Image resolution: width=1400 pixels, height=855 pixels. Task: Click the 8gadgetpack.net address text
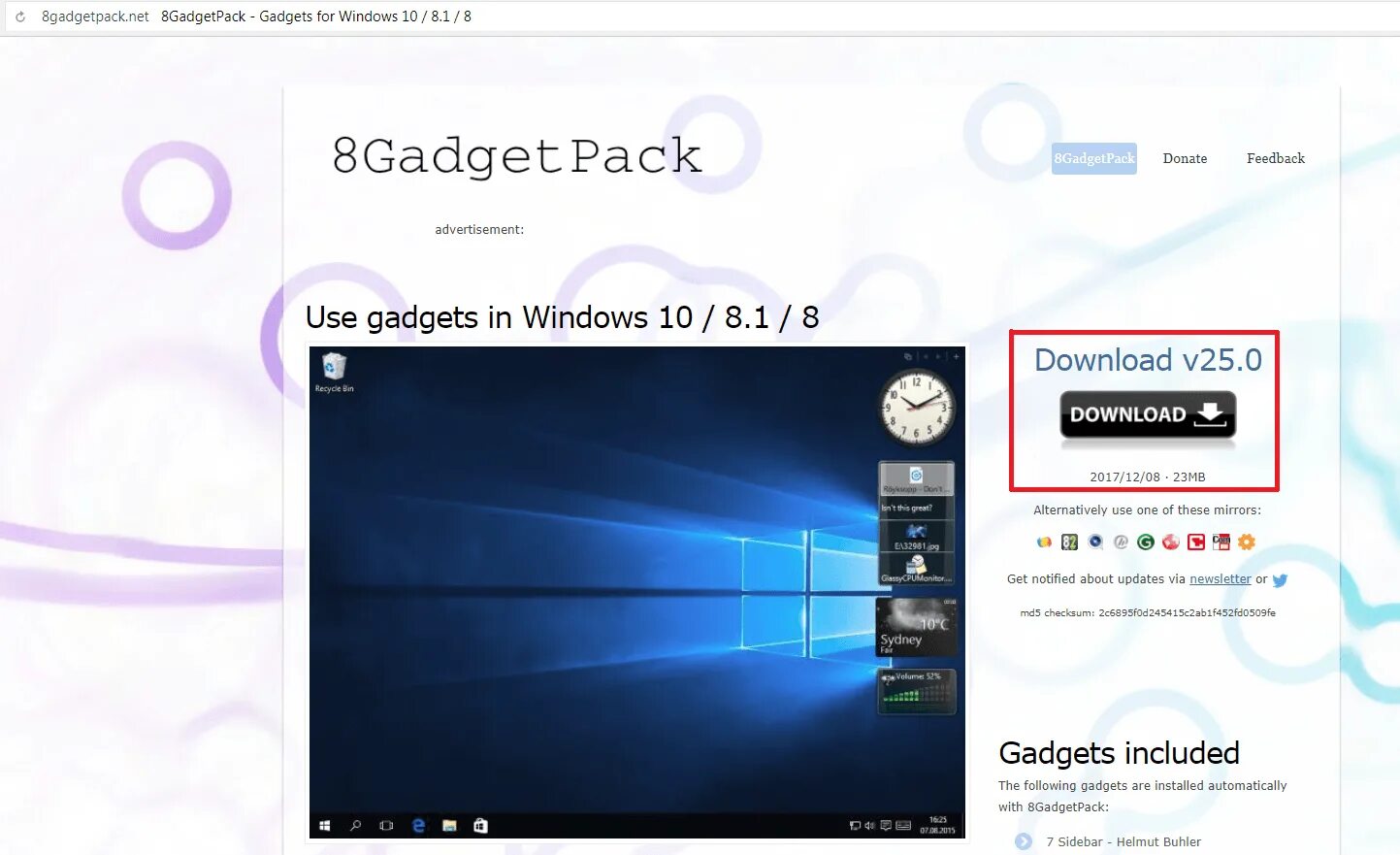95,16
